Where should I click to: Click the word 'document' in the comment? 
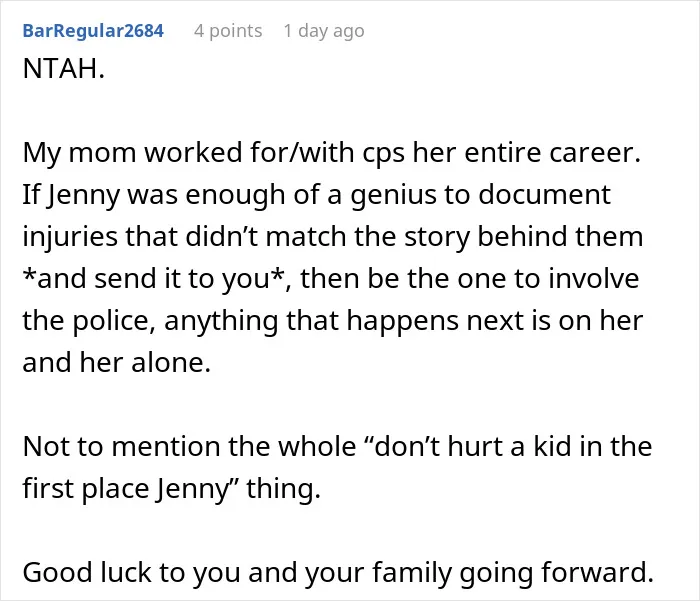(544, 195)
